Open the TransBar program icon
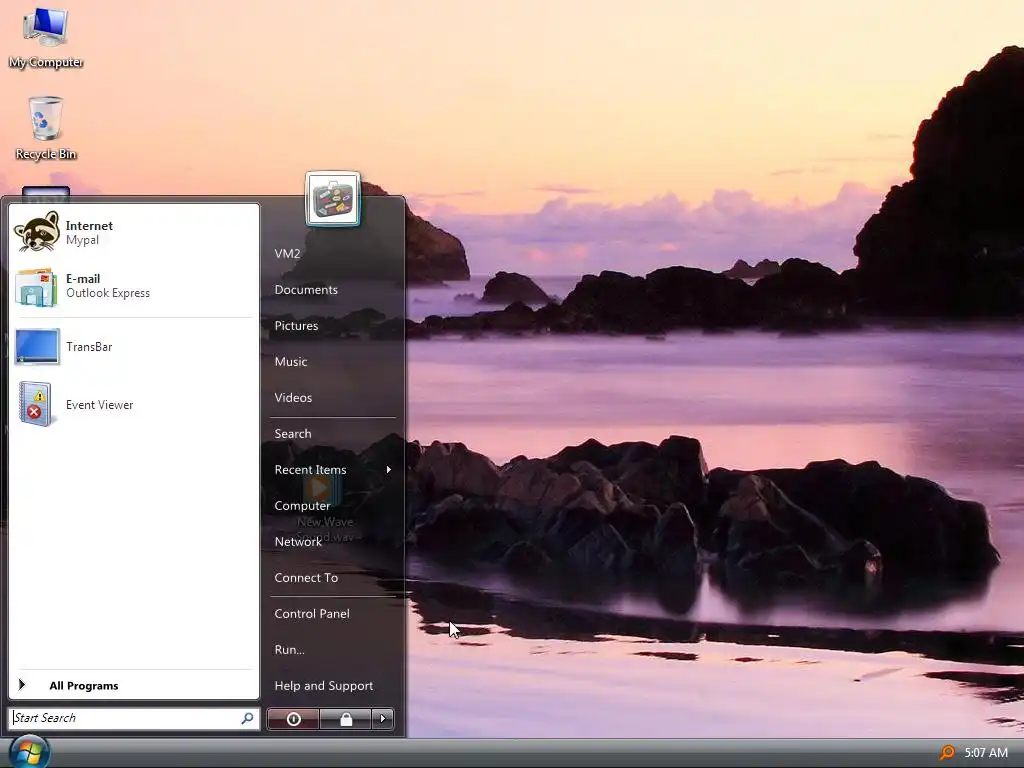1024x768 pixels. pos(37,347)
